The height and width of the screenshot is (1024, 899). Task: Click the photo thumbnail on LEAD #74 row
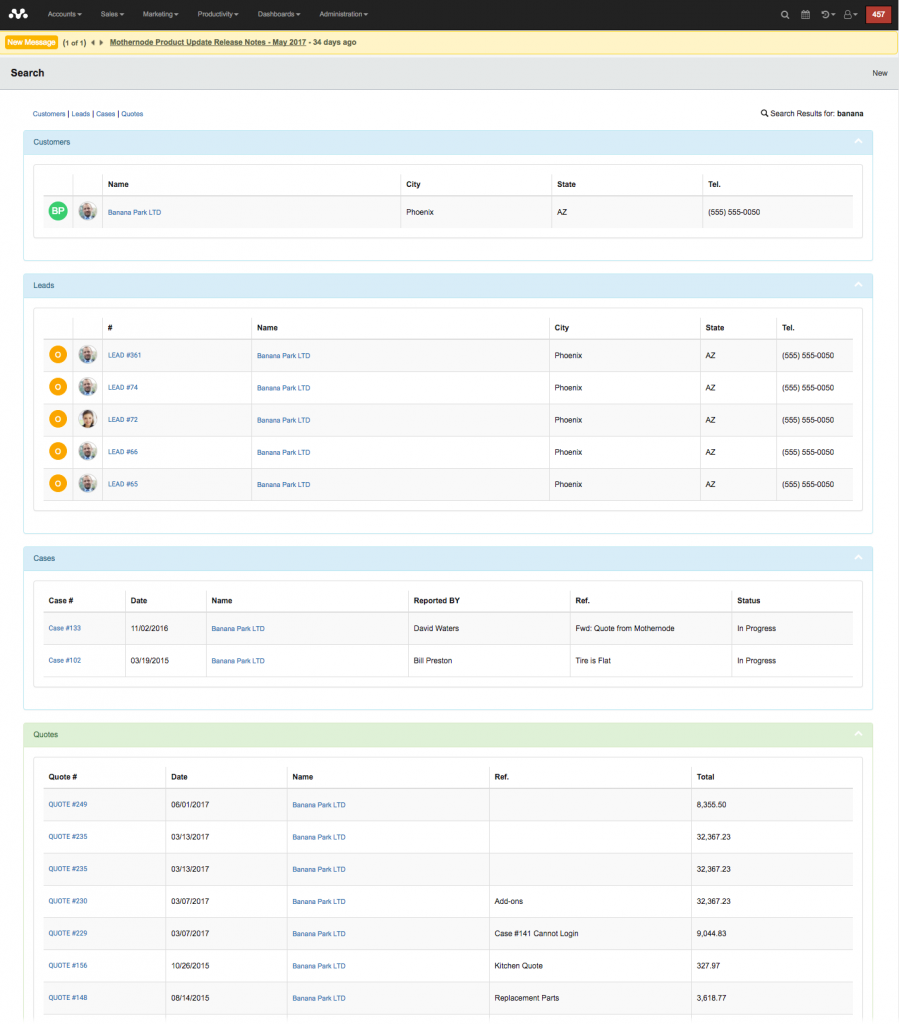click(x=87, y=387)
